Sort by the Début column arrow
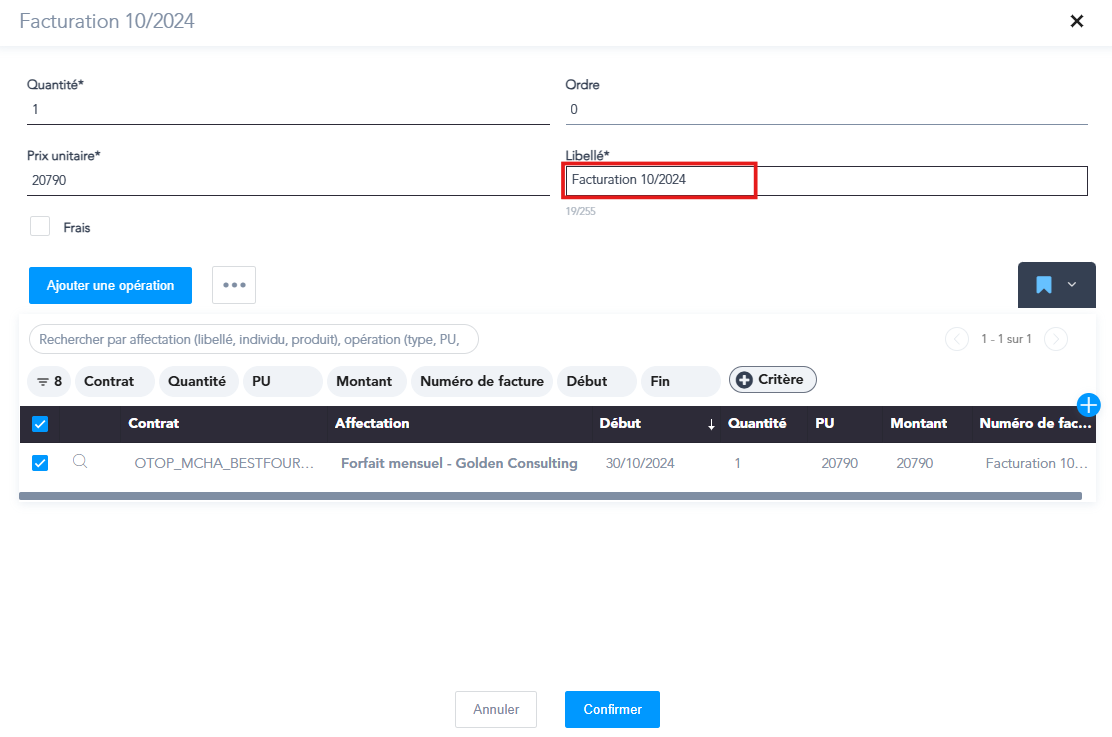The height and width of the screenshot is (737, 1112). tap(711, 424)
